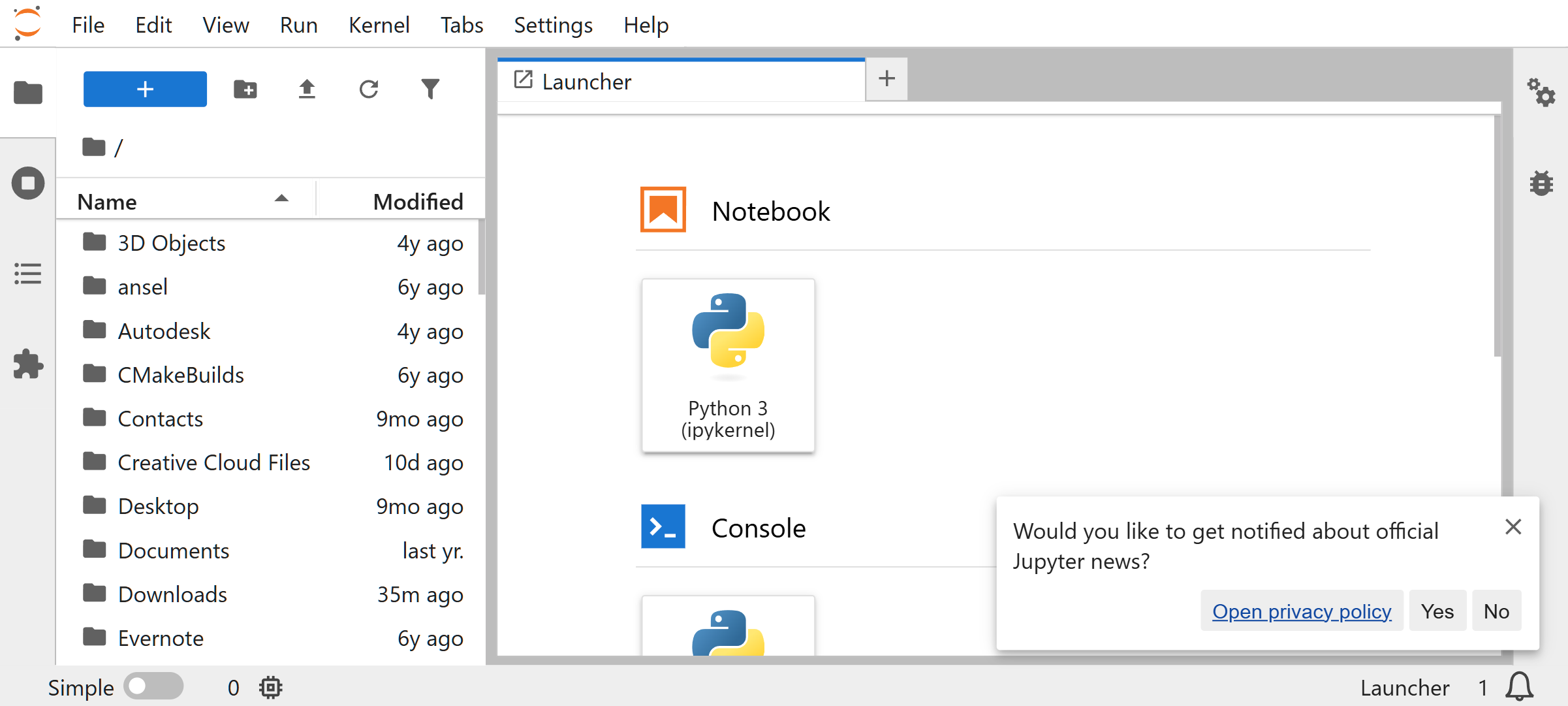Click the Upload Files icon
The height and width of the screenshot is (706, 1568).
click(x=307, y=89)
